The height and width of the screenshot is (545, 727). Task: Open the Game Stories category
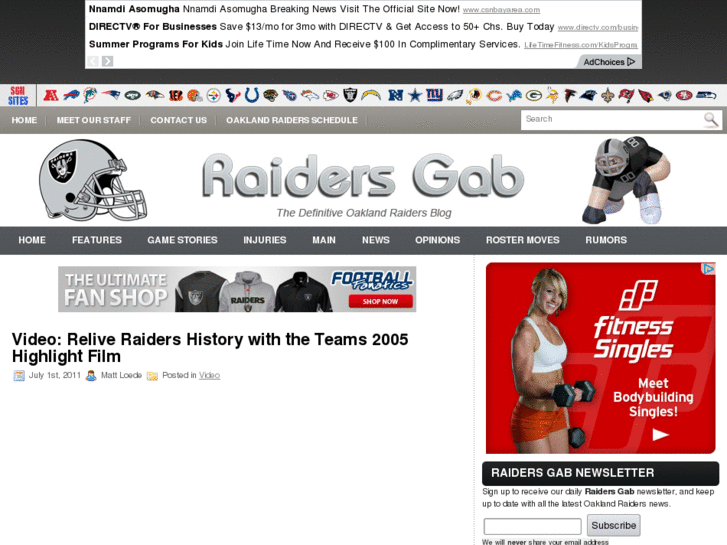(182, 240)
